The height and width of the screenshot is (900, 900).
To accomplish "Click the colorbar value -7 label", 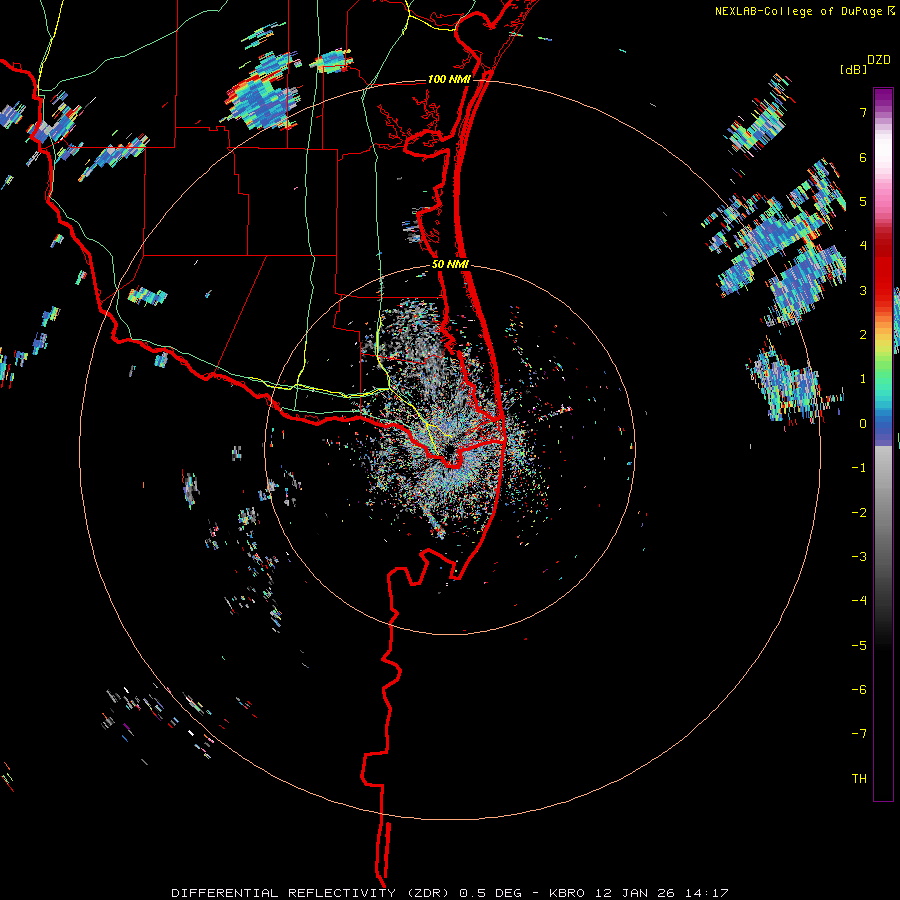I will tap(859, 734).
